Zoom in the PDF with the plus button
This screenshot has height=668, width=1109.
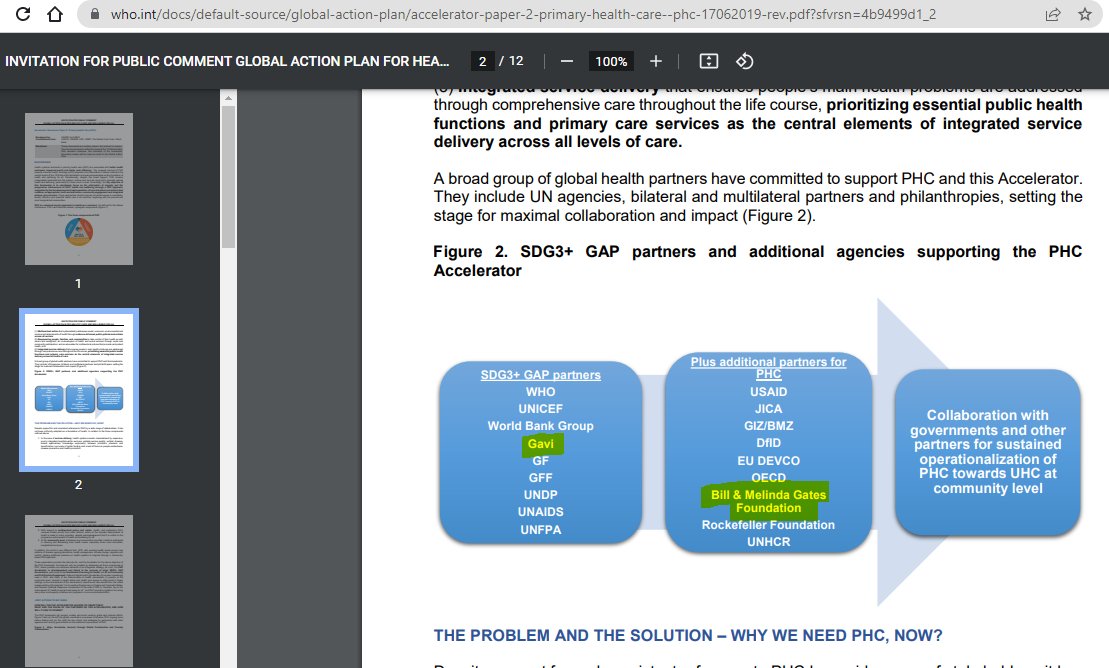point(656,62)
